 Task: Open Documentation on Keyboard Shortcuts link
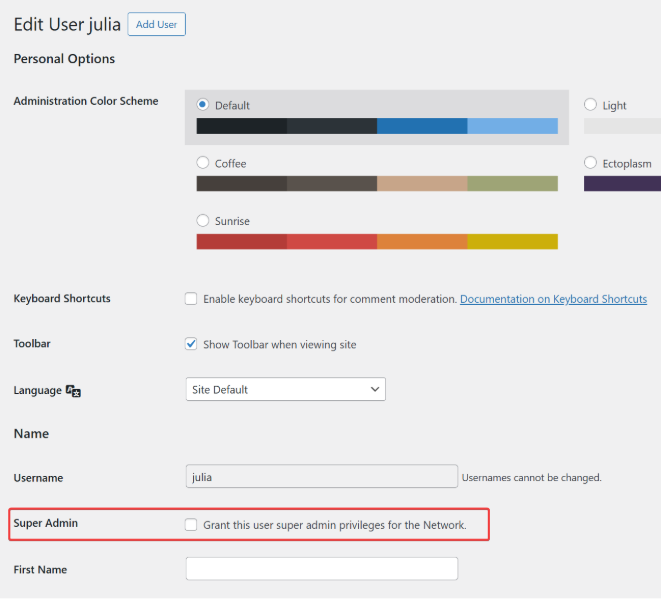(x=553, y=299)
